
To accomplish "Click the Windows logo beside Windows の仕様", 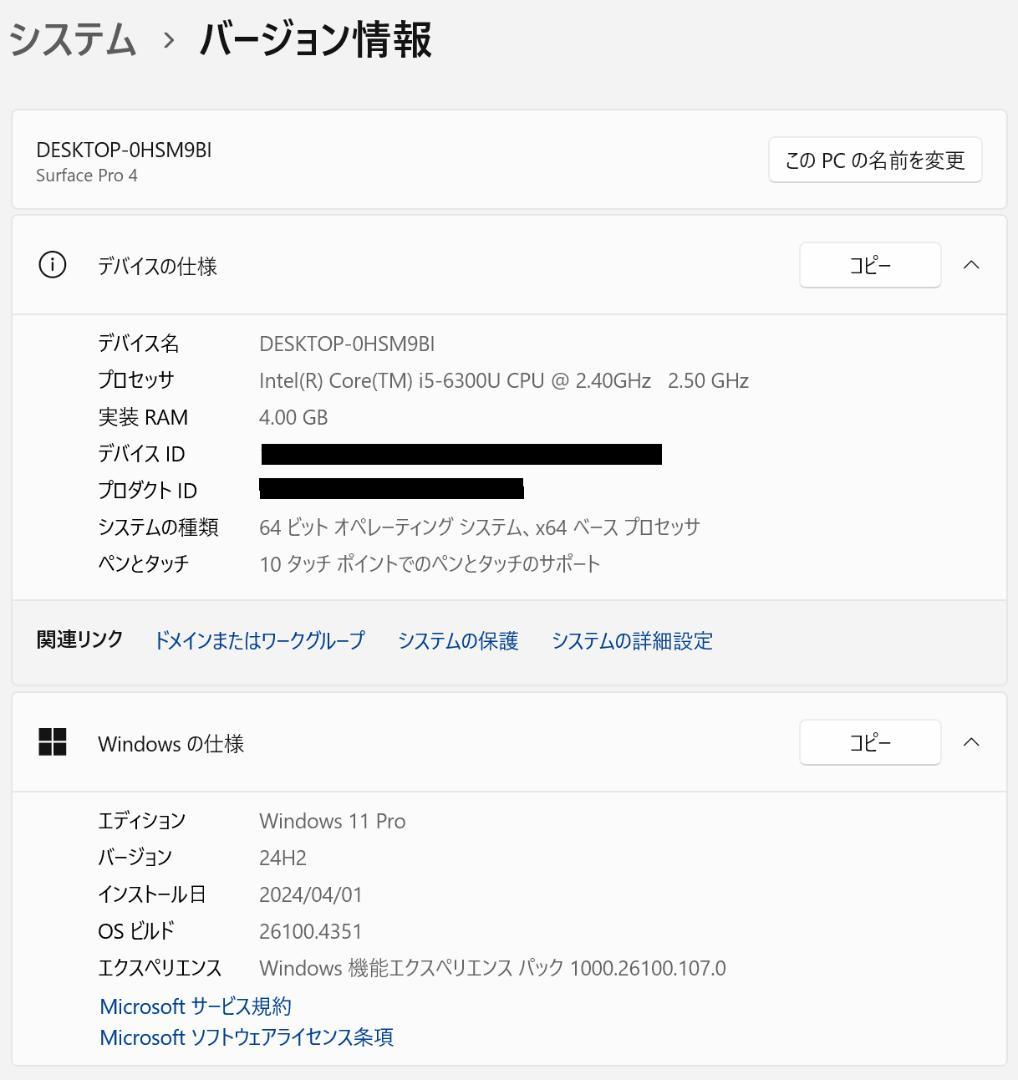I will tap(52, 742).
